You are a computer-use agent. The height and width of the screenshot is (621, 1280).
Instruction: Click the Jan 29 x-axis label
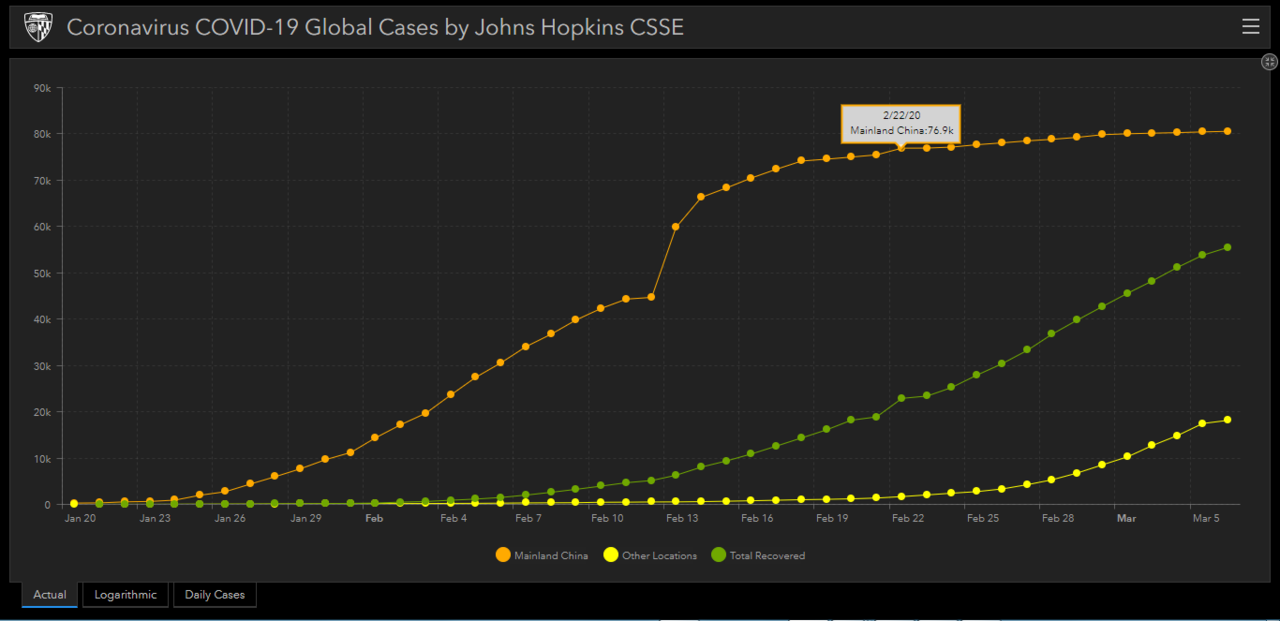click(x=305, y=519)
